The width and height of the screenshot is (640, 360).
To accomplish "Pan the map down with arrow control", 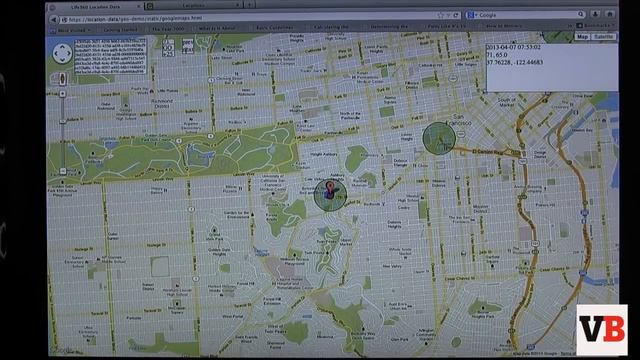I will tap(62, 60).
